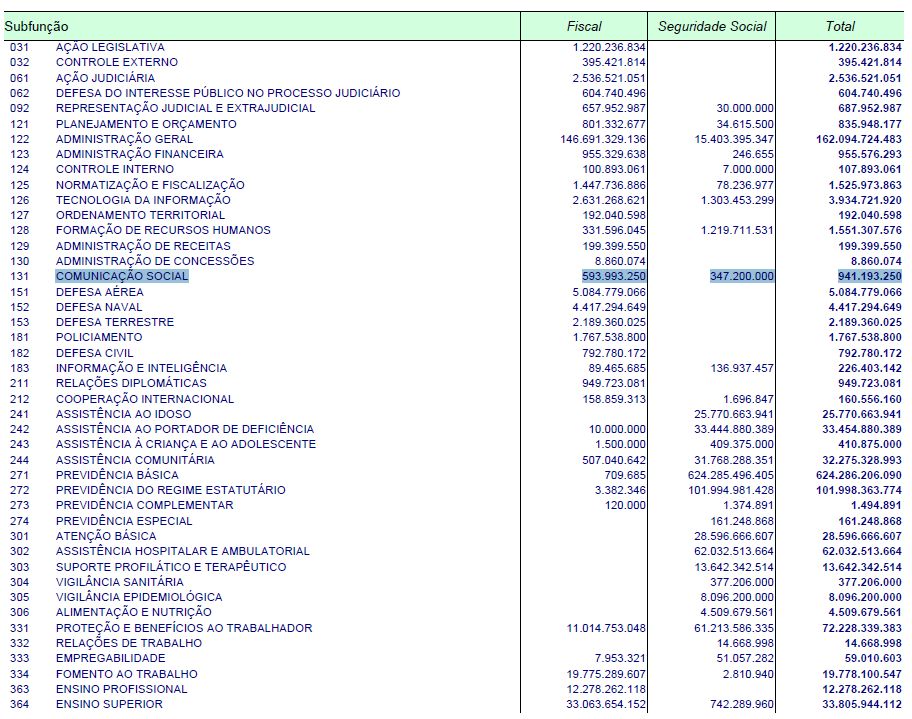Select ADMINISTRAÇÃO DE RECEITAS label
The height and width of the screenshot is (719, 912).
pyautogui.click(x=143, y=246)
